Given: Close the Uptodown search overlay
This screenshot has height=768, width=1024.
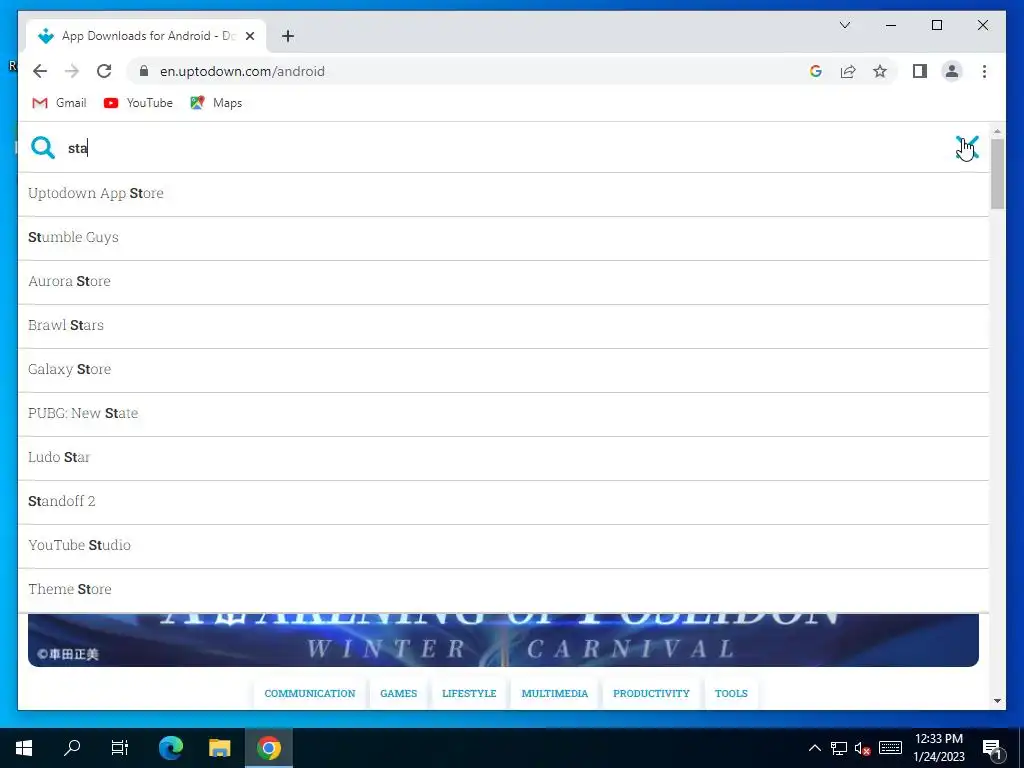Looking at the screenshot, I should tap(967, 148).
